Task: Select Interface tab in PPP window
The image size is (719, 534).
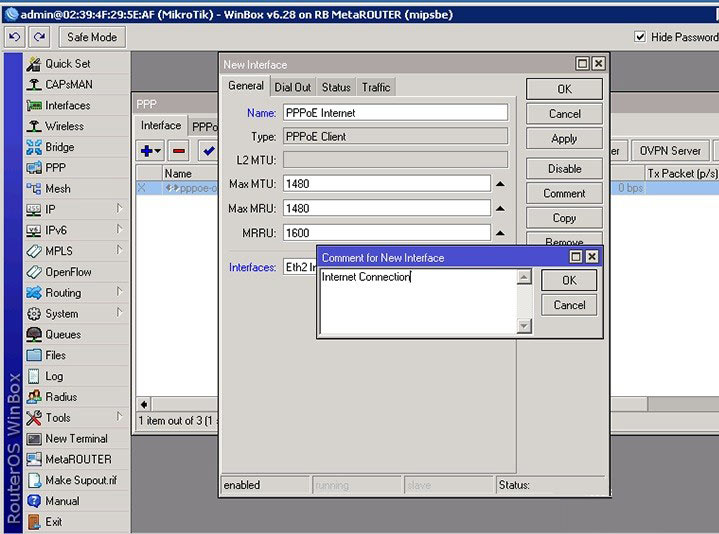Action: 161,125
